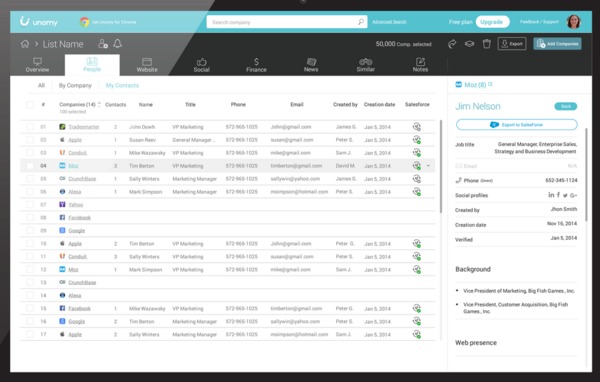Check the box for row 01 Trademarter
Image resolution: width=600 pixels, height=382 pixels.
30,127
